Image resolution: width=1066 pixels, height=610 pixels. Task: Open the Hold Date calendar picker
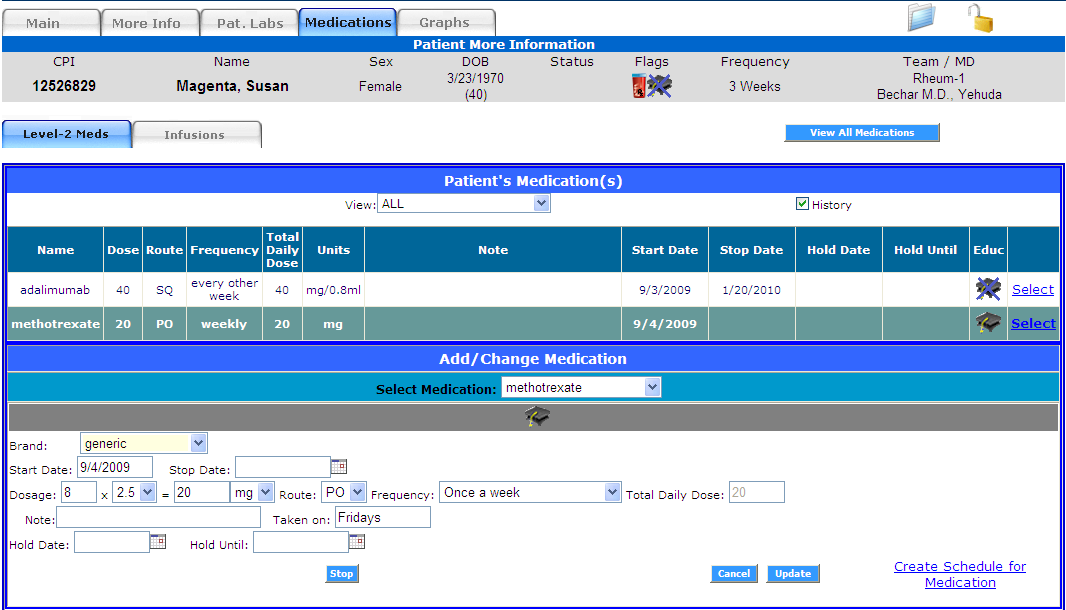(158, 541)
